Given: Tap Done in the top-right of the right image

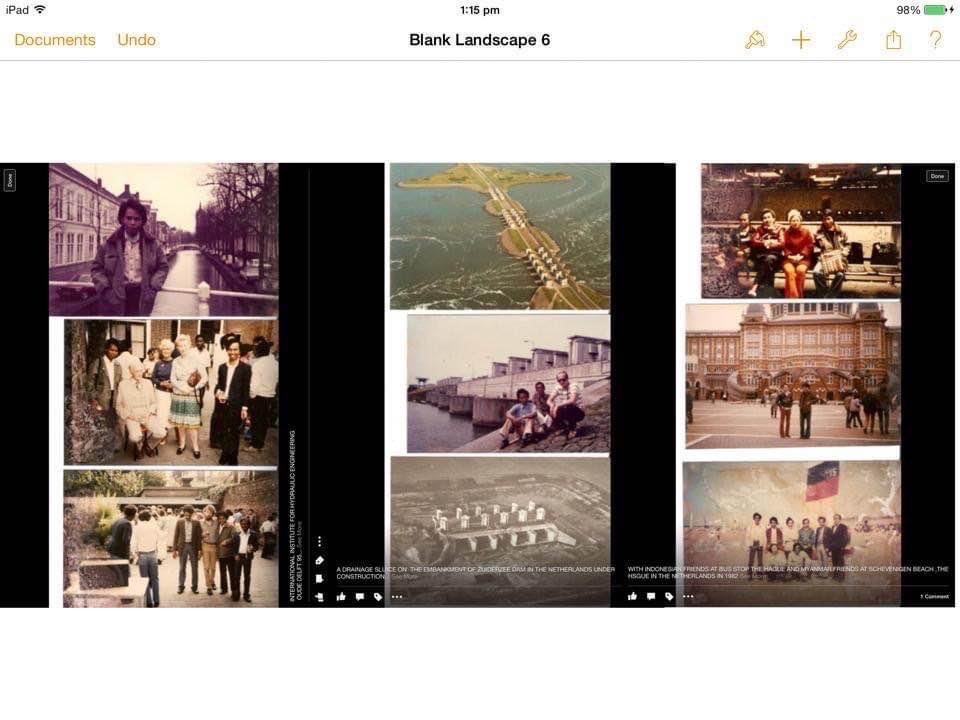Looking at the screenshot, I should tap(937, 176).
